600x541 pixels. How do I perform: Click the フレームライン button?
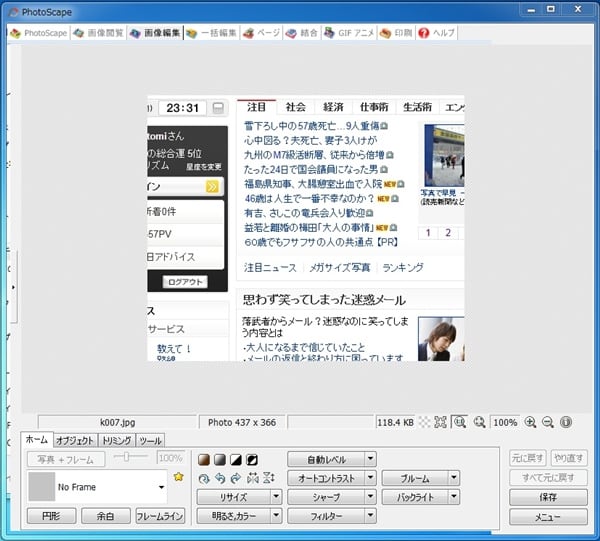pos(159,517)
